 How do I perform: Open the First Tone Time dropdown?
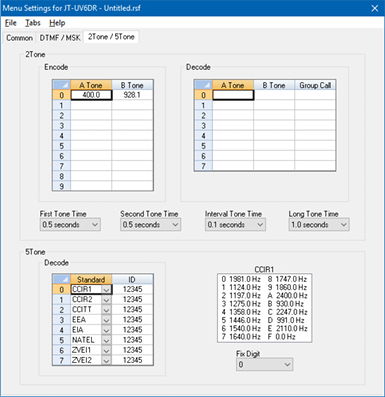70,225
